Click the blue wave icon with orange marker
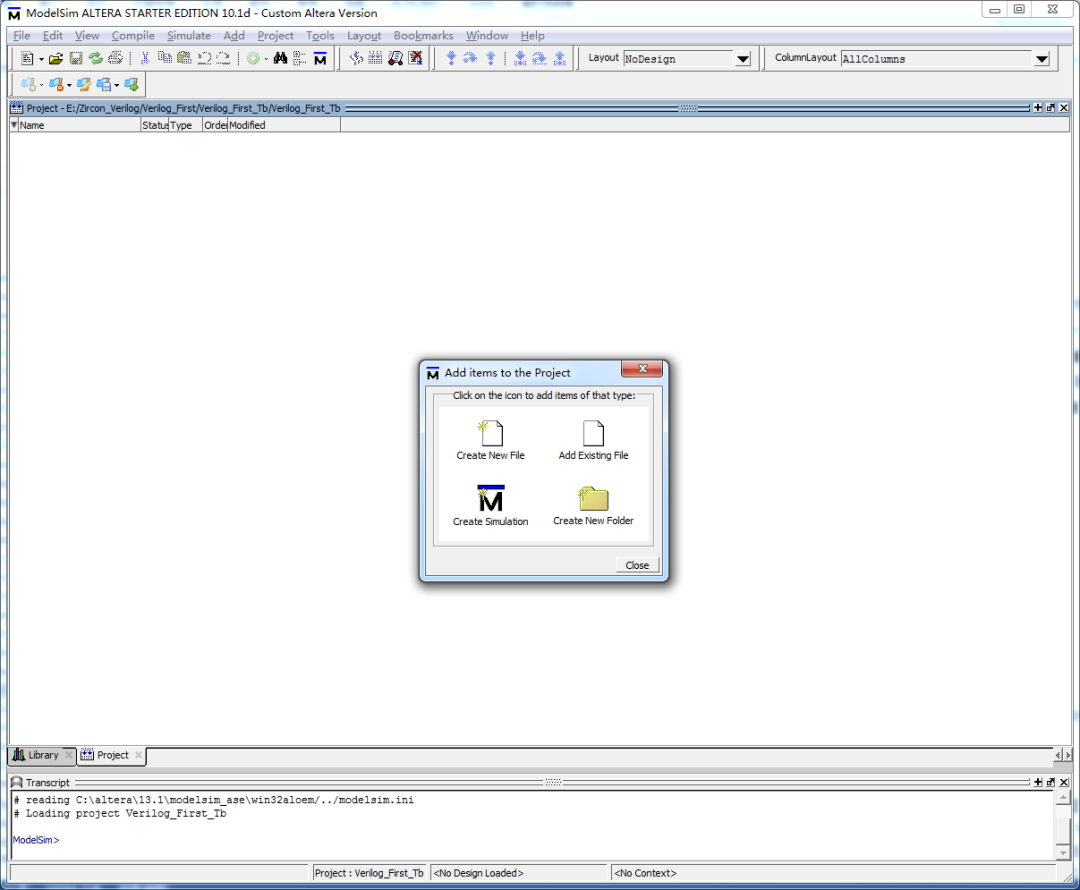Image resolution: width=1080 pixels, height=890 pixels. 56,84
